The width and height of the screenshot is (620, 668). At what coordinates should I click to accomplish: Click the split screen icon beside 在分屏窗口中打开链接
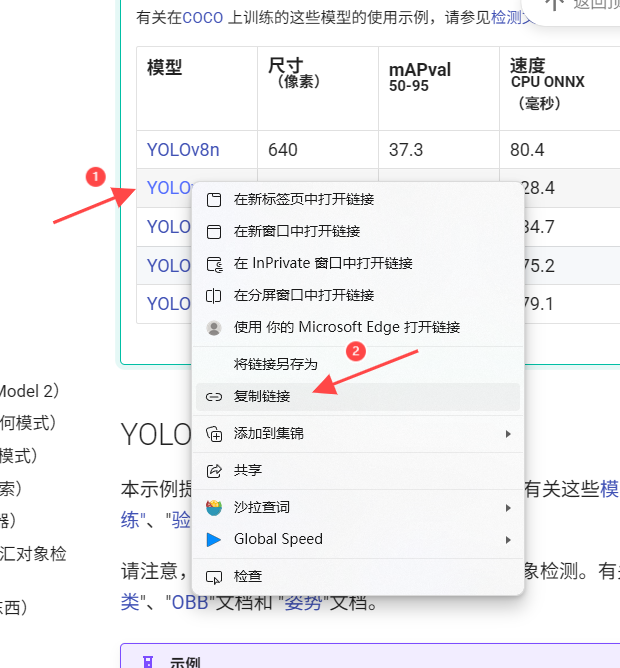click(213, 295)
